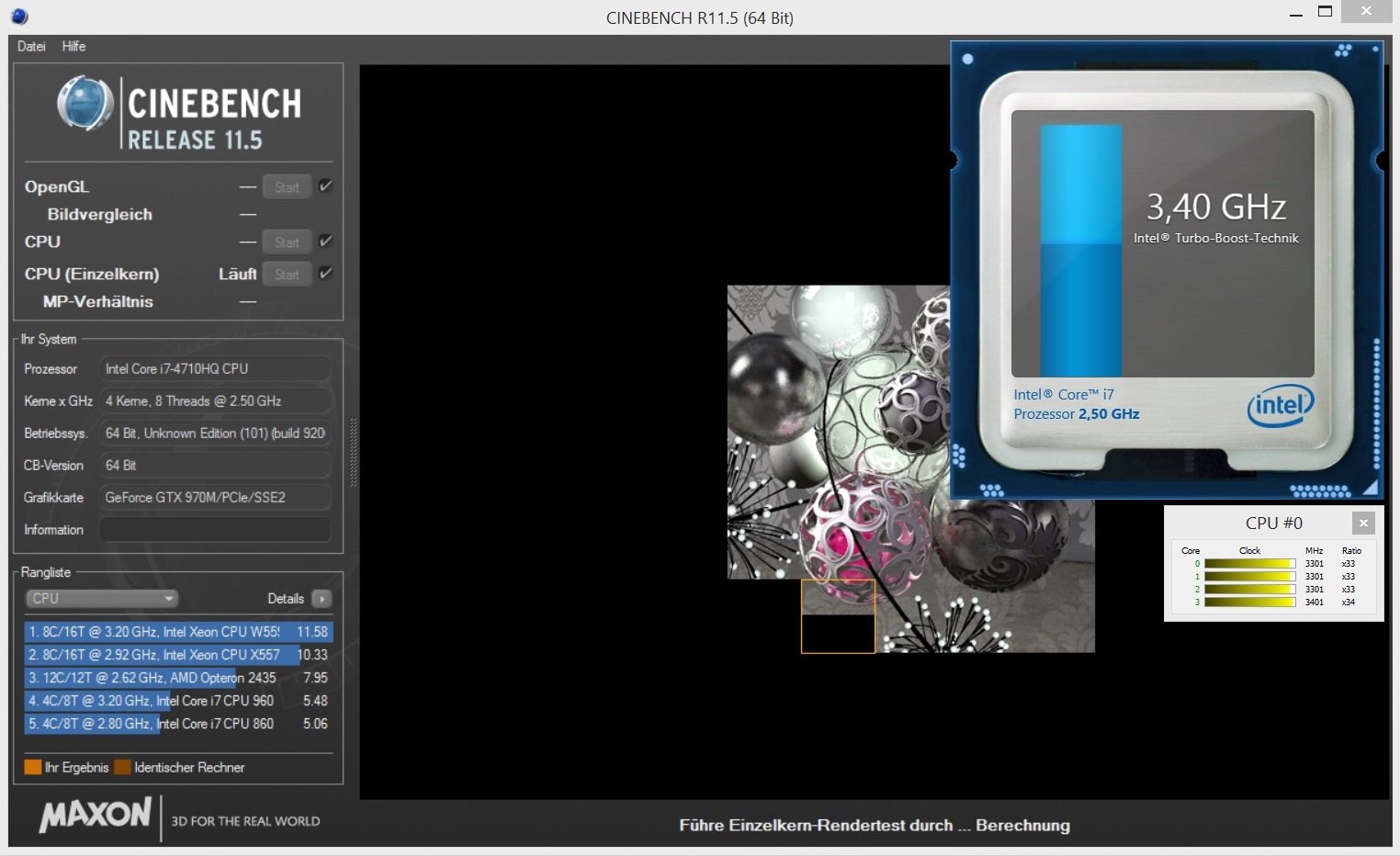Screen dimensions: 1400x856
Task: Click the Betriebssys. field value
Action: pos(215,434)
